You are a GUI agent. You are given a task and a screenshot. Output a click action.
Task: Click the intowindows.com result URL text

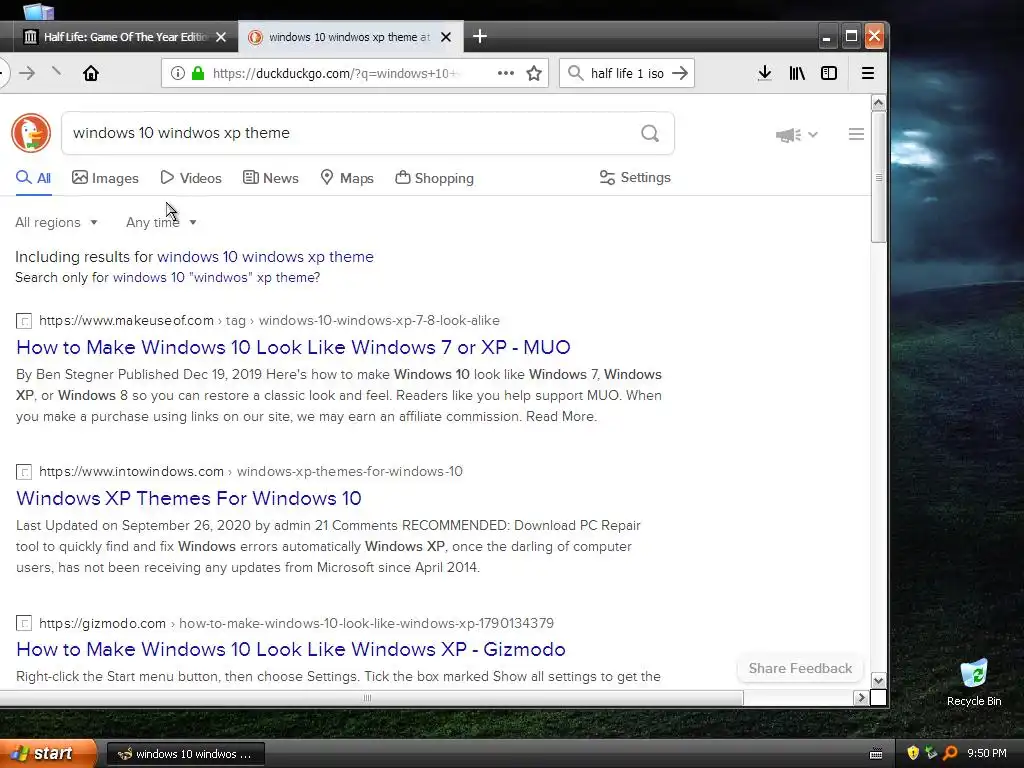251,472
